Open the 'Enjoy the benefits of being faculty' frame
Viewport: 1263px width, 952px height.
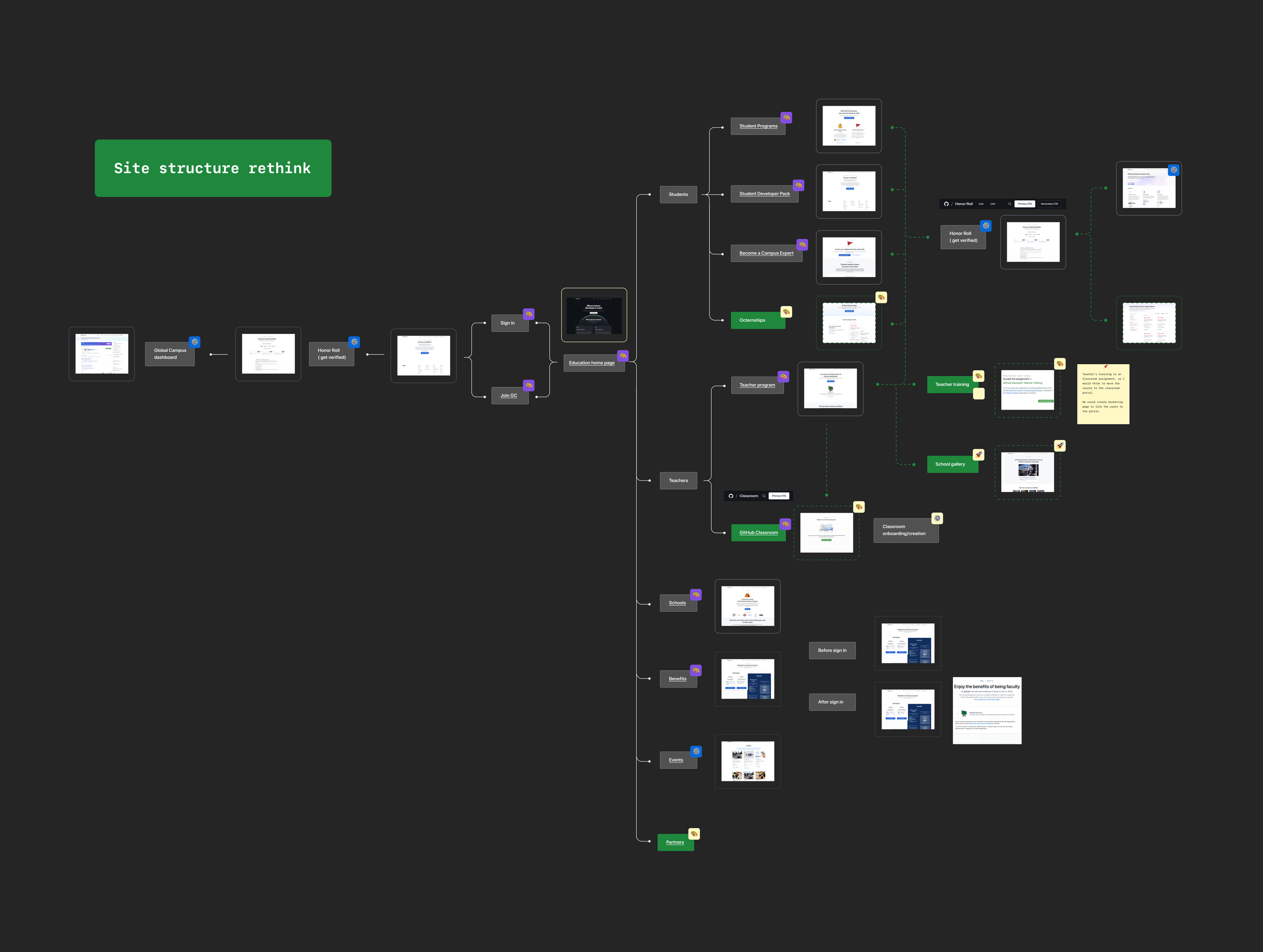[987, 711]
